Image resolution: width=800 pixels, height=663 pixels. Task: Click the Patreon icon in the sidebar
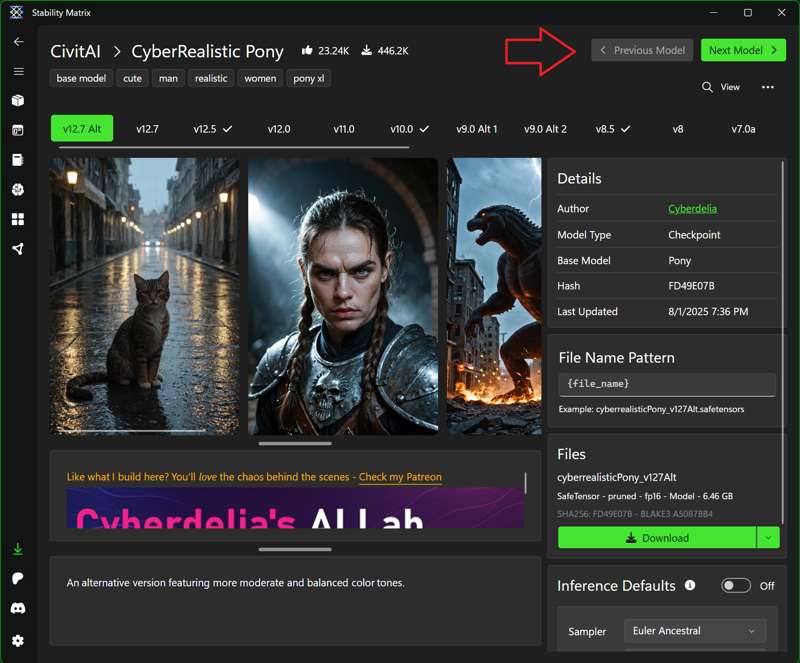(x=18, y=579)
